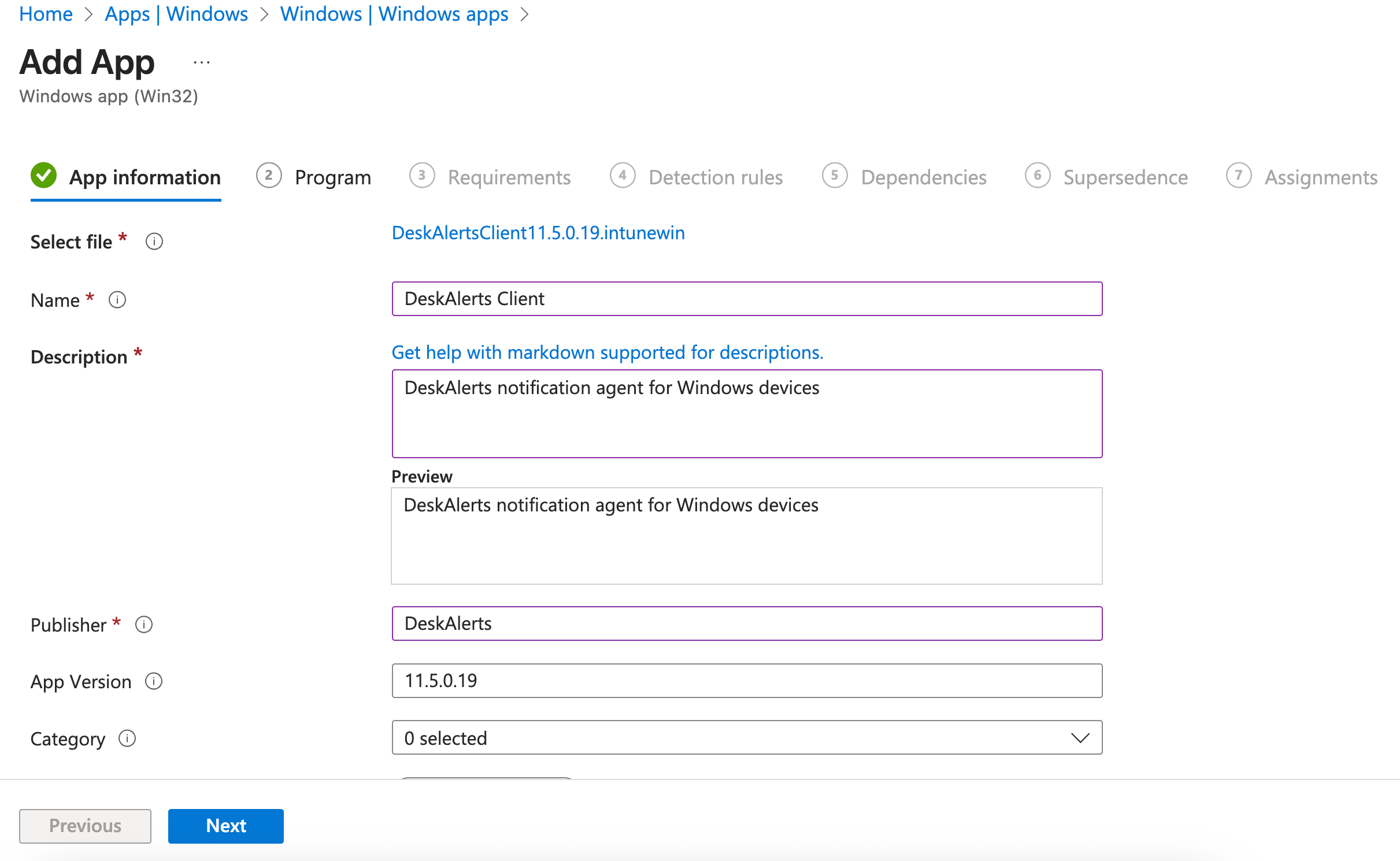Click the Next button
1400x861 pixels.
[x=225, y=826]
